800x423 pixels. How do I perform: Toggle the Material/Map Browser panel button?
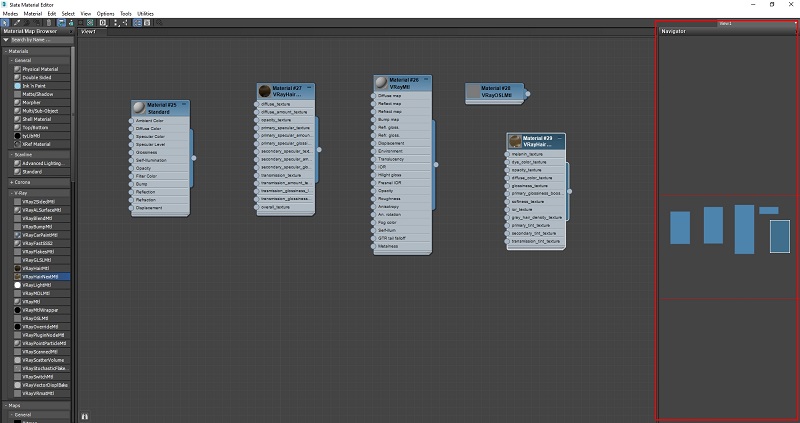tap(136, 21)
